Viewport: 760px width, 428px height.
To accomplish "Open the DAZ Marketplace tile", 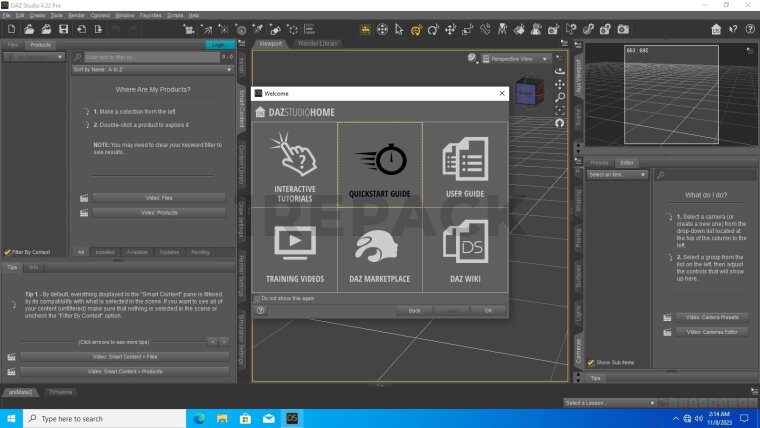I will [x=380, y=250].
